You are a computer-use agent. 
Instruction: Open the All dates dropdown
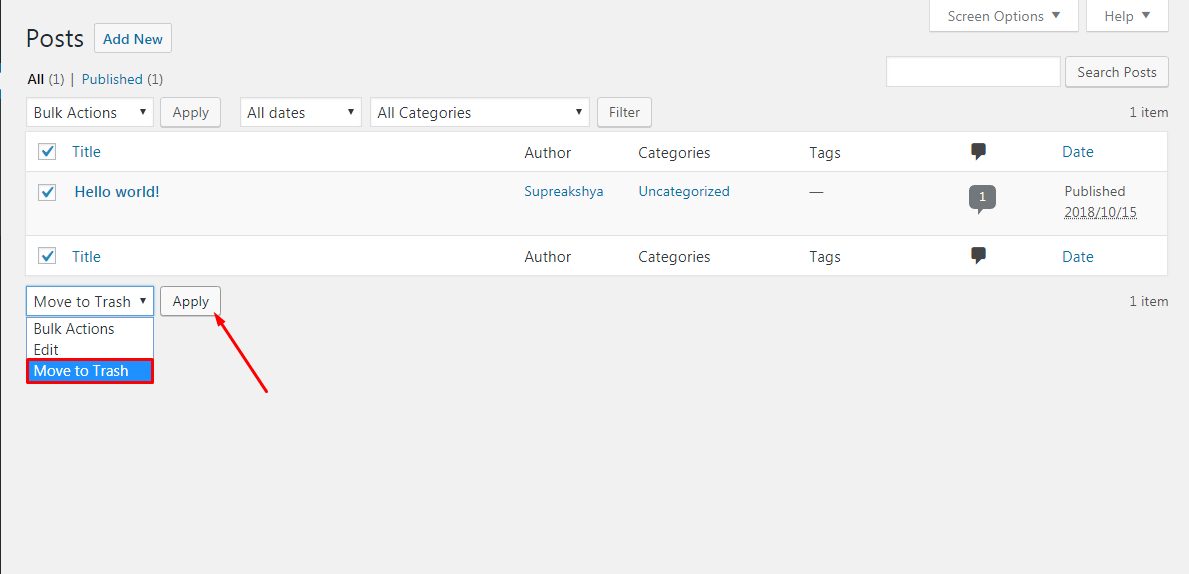click(301, 112)
